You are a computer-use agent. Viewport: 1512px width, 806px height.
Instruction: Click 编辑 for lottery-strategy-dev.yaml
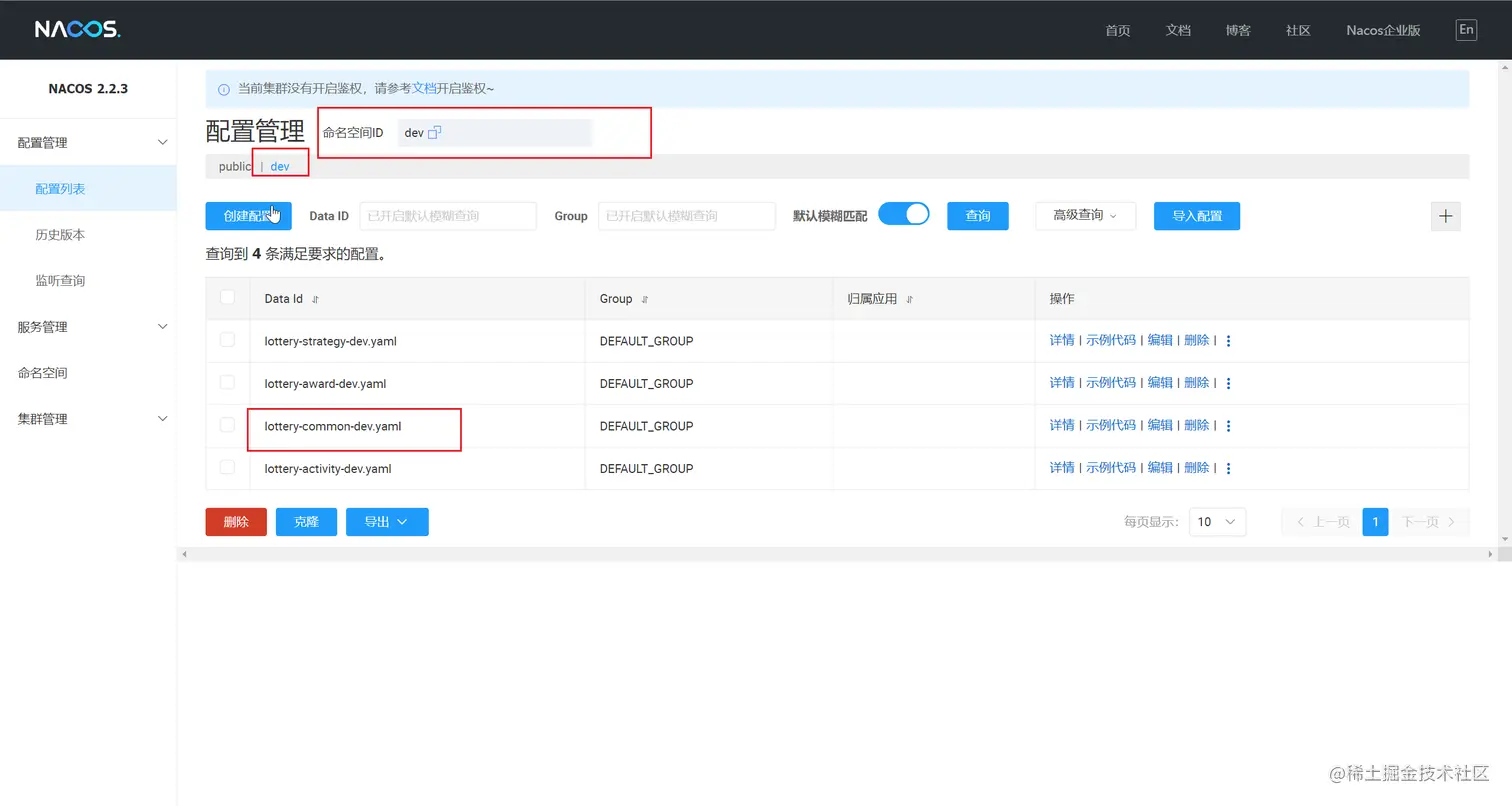point(1160,341)
